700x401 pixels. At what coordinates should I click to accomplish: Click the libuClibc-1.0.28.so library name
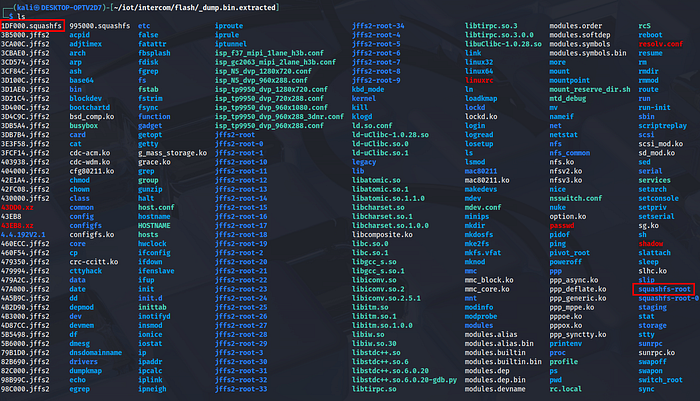point(503,44)
